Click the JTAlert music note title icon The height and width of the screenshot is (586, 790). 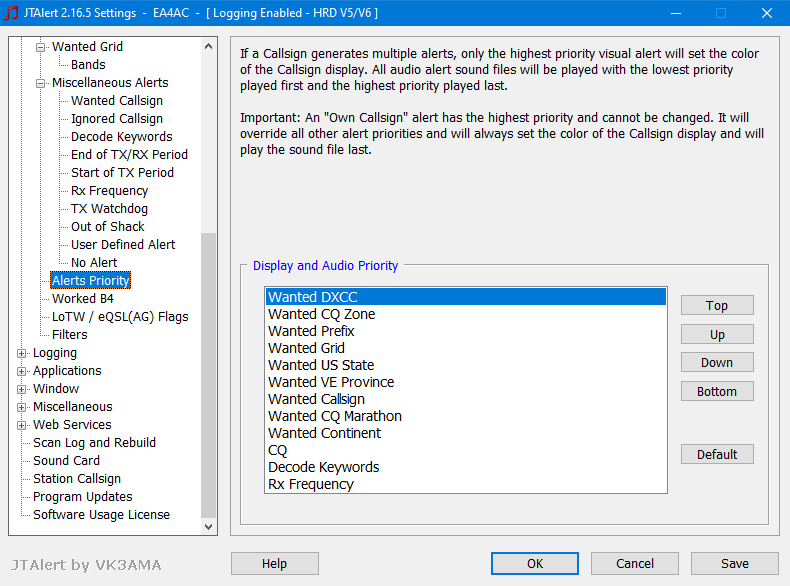(x=11, y=13)
